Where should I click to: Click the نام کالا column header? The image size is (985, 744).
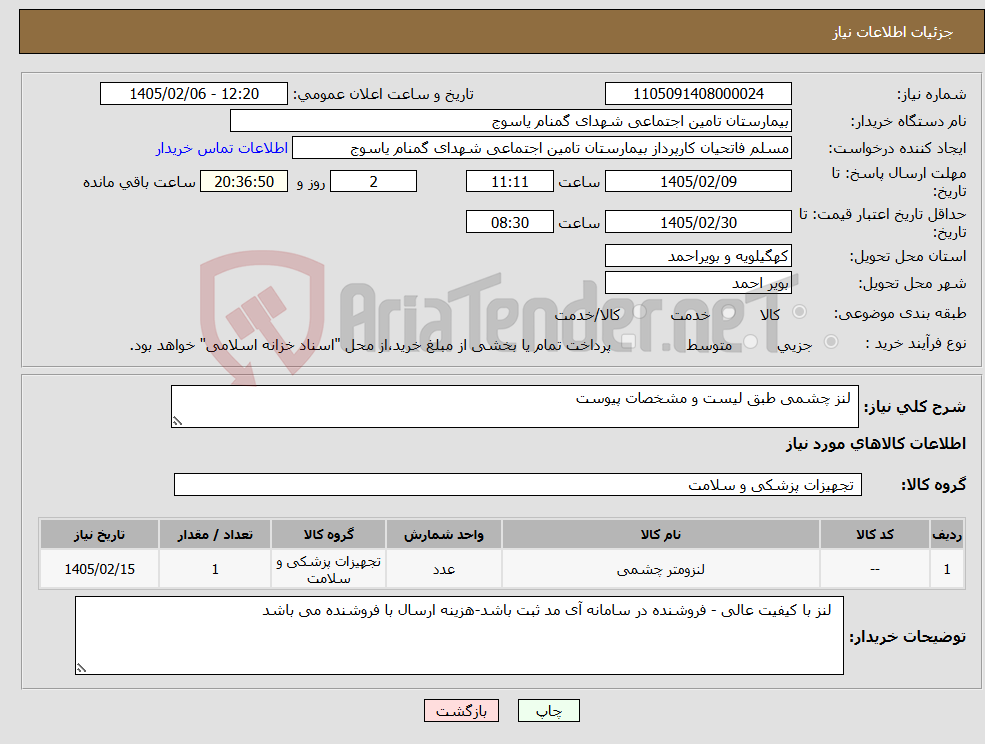[660, 534]
